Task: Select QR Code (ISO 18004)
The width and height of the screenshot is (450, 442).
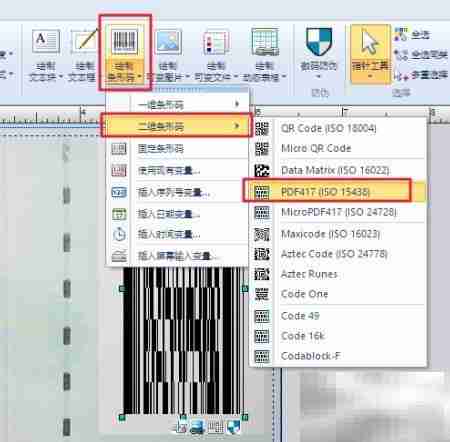Action: 339,129
